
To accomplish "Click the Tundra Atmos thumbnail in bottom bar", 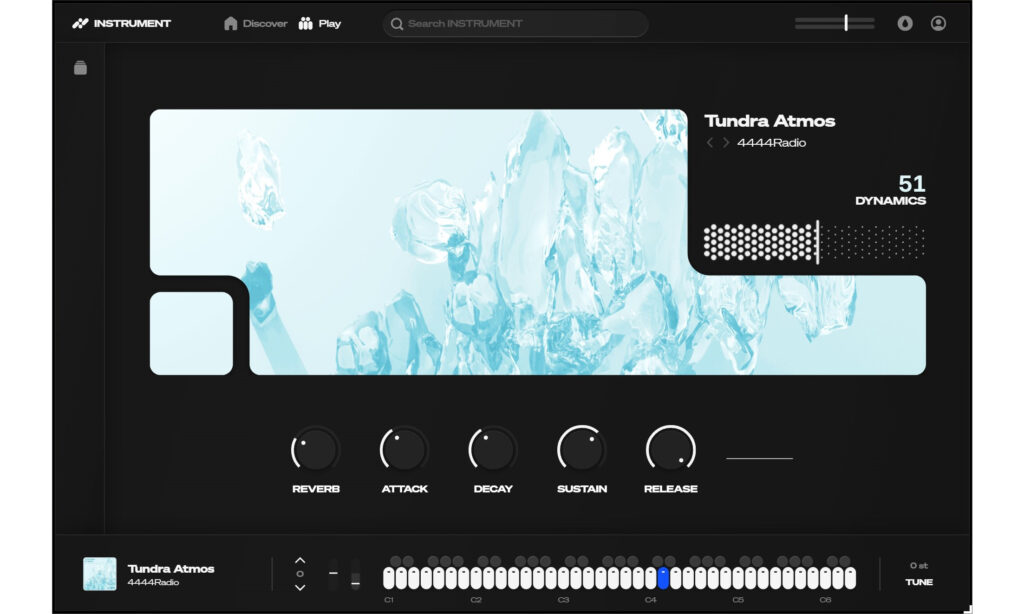I will coord(100,574).
